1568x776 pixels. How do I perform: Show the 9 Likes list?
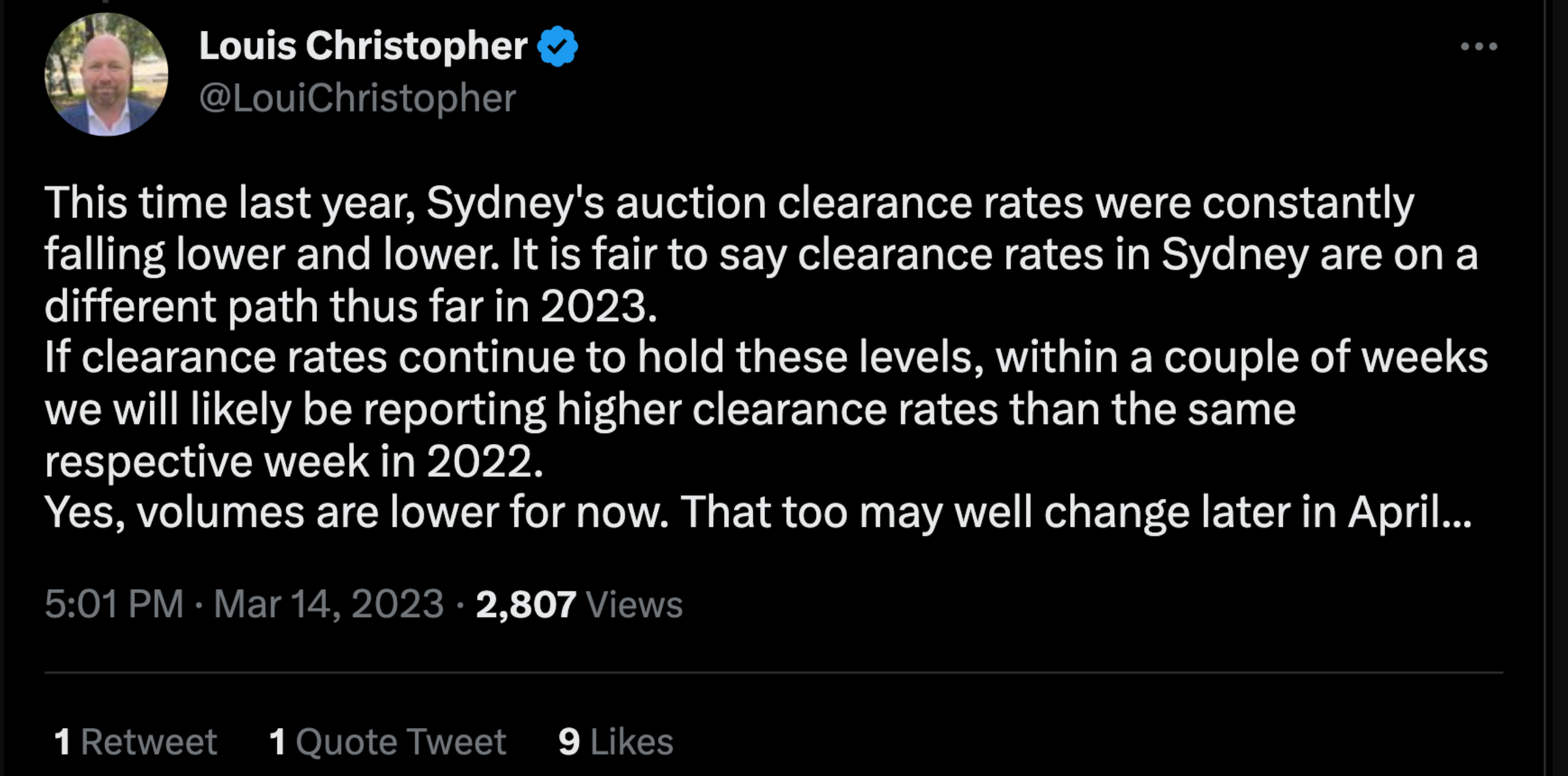615,741
